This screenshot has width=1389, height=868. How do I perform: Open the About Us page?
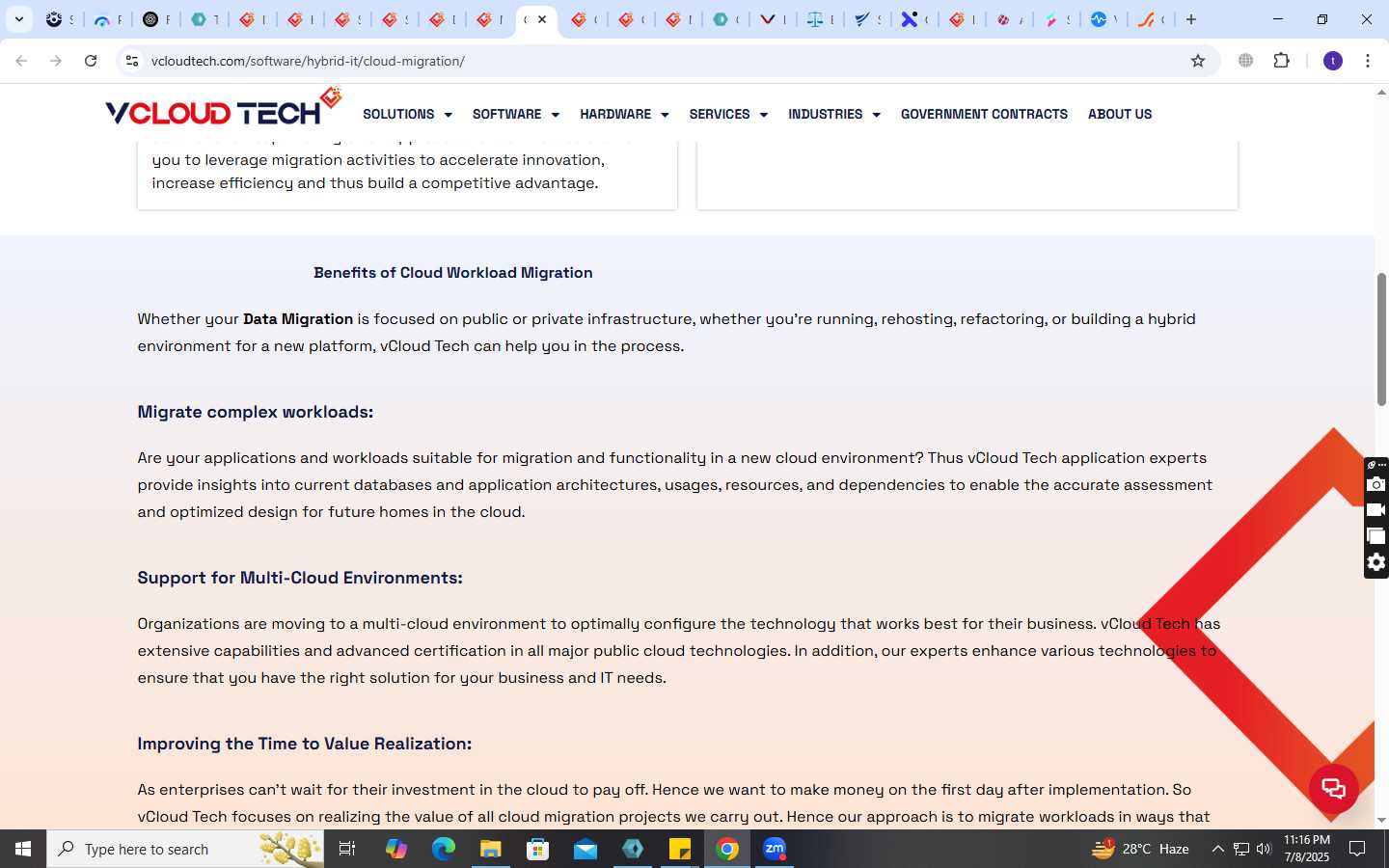click(1120, 114)
